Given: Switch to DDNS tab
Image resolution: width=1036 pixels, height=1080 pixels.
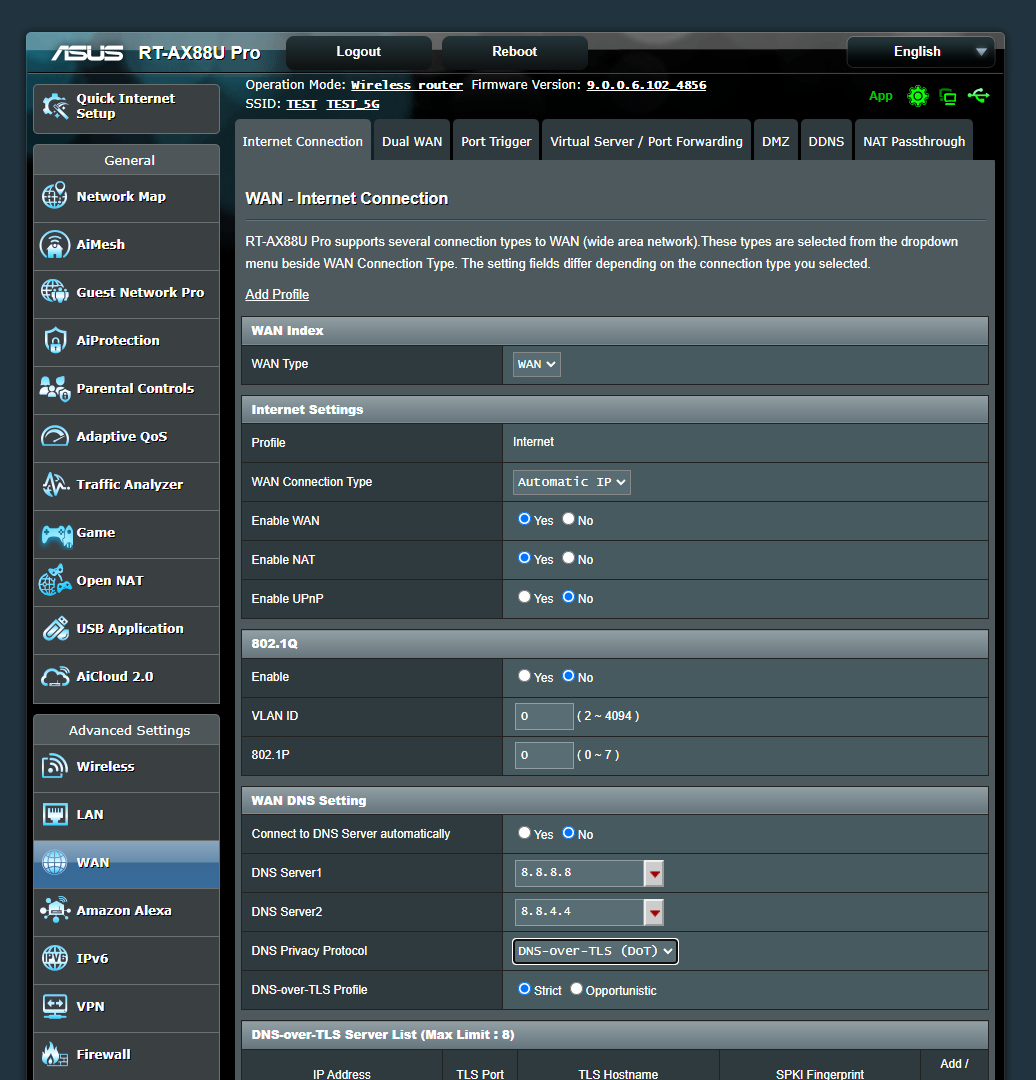Looking at the screenshot, I should click(826, 141).
